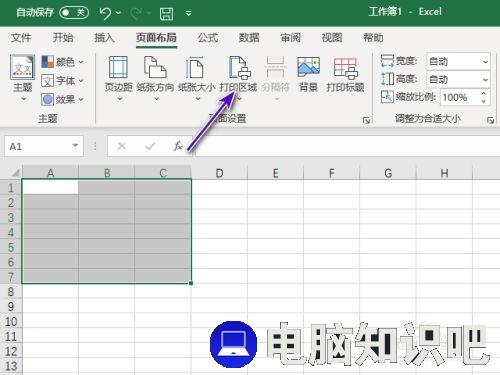The width and height of the screenshot is (500, 375).
Task: Click cell D3
Action: (x=219, y=217)
